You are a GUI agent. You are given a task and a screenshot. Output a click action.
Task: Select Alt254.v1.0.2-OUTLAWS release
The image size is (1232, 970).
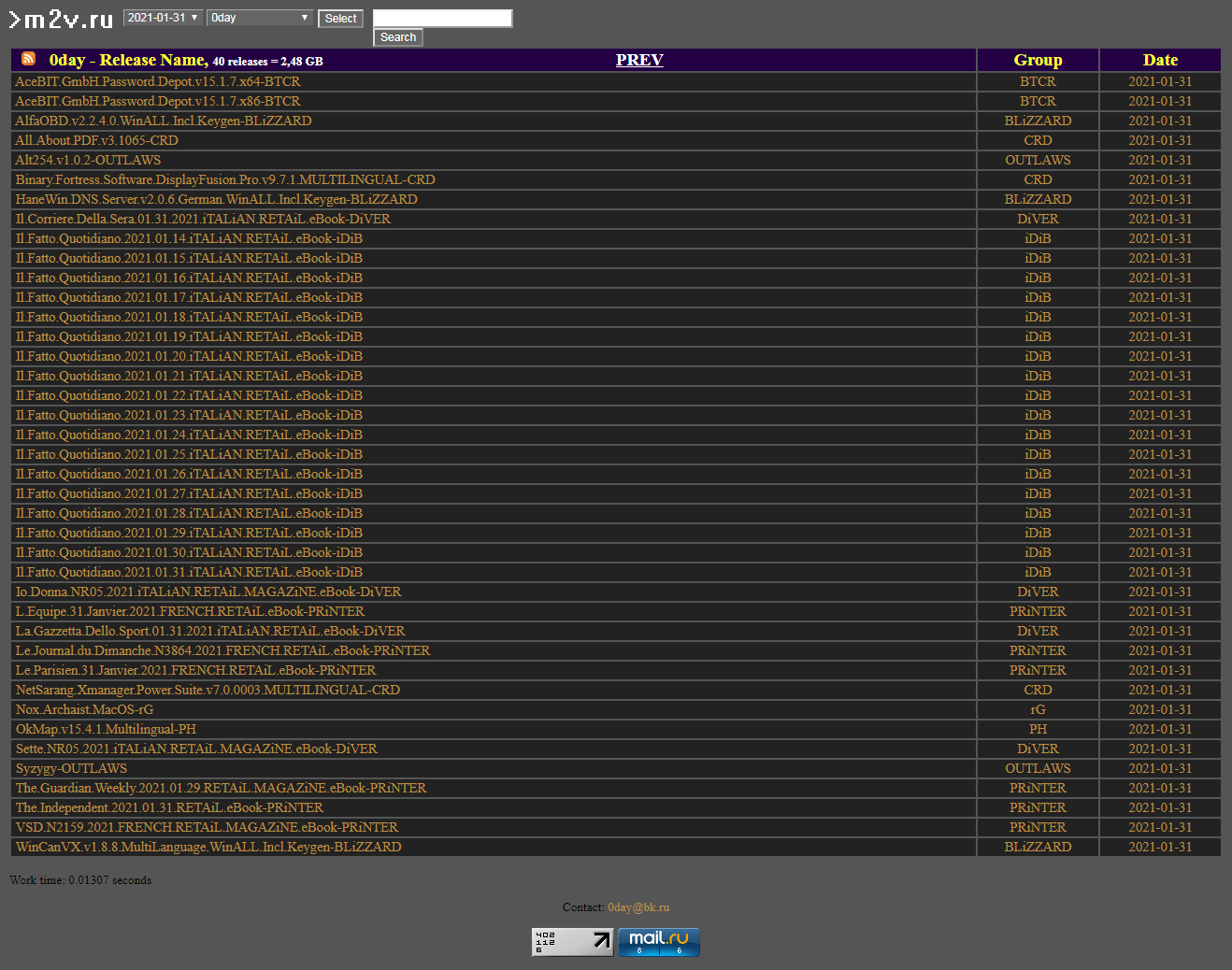pos(88,160)
